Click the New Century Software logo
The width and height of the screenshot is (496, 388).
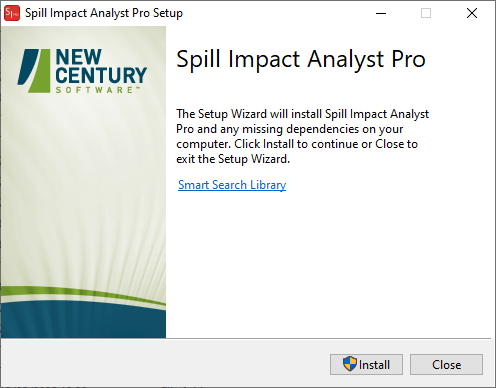click(82, 71)
